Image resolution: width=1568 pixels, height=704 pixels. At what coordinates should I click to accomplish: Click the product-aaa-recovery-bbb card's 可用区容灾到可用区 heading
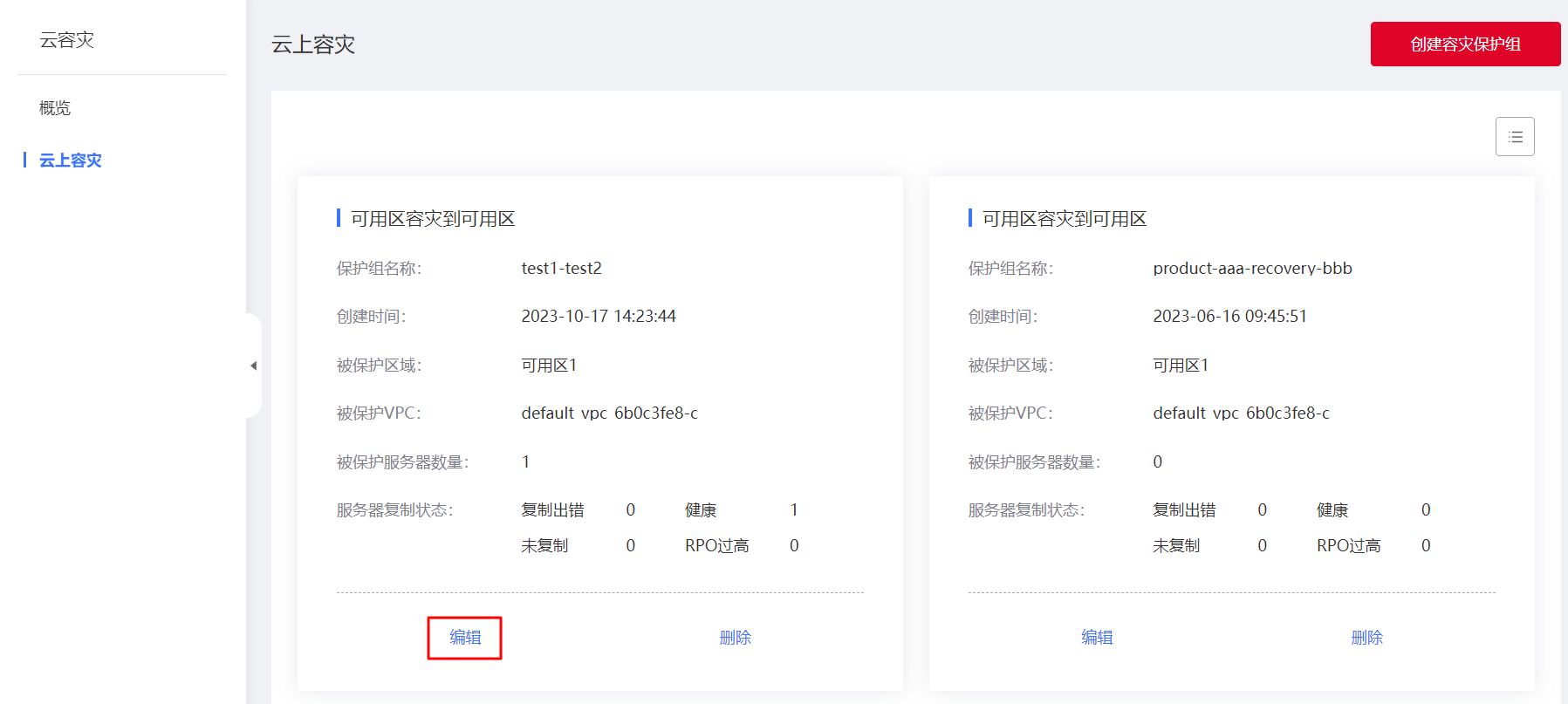1064,219
